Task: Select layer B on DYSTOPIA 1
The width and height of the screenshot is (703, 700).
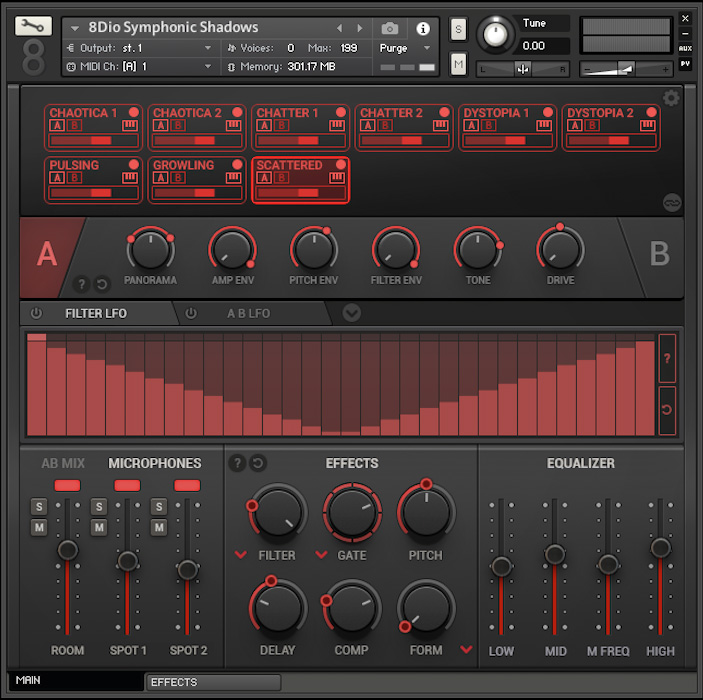Action: point(488,125)
